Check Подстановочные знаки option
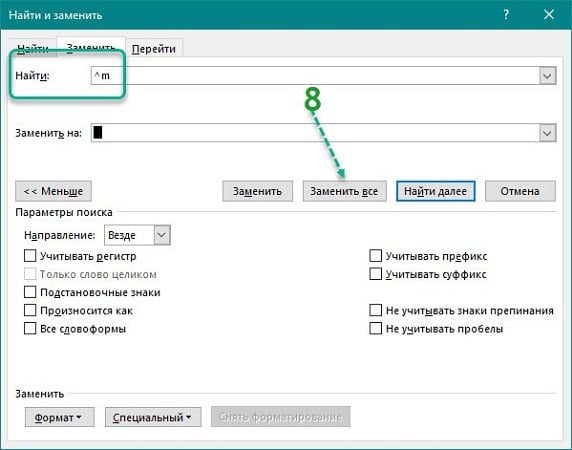The width and height of the screenshot is (572, 450). tap(30, 292)
